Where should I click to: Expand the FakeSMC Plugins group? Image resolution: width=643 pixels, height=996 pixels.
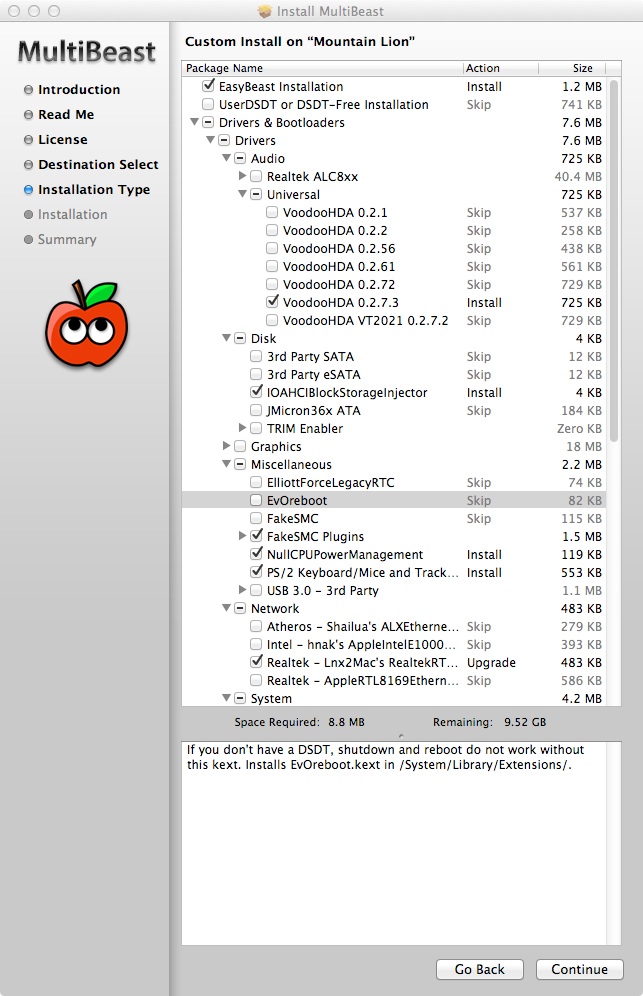point(242,535)
